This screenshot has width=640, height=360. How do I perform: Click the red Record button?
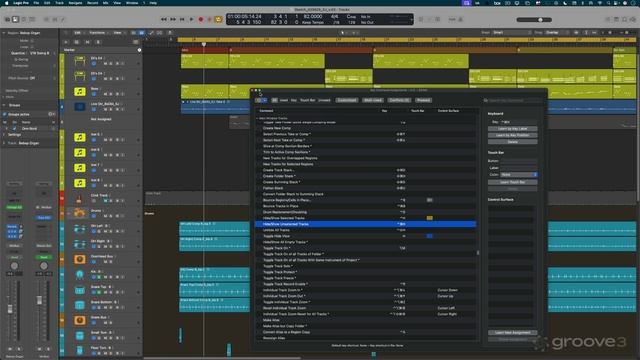pos(200,19)
